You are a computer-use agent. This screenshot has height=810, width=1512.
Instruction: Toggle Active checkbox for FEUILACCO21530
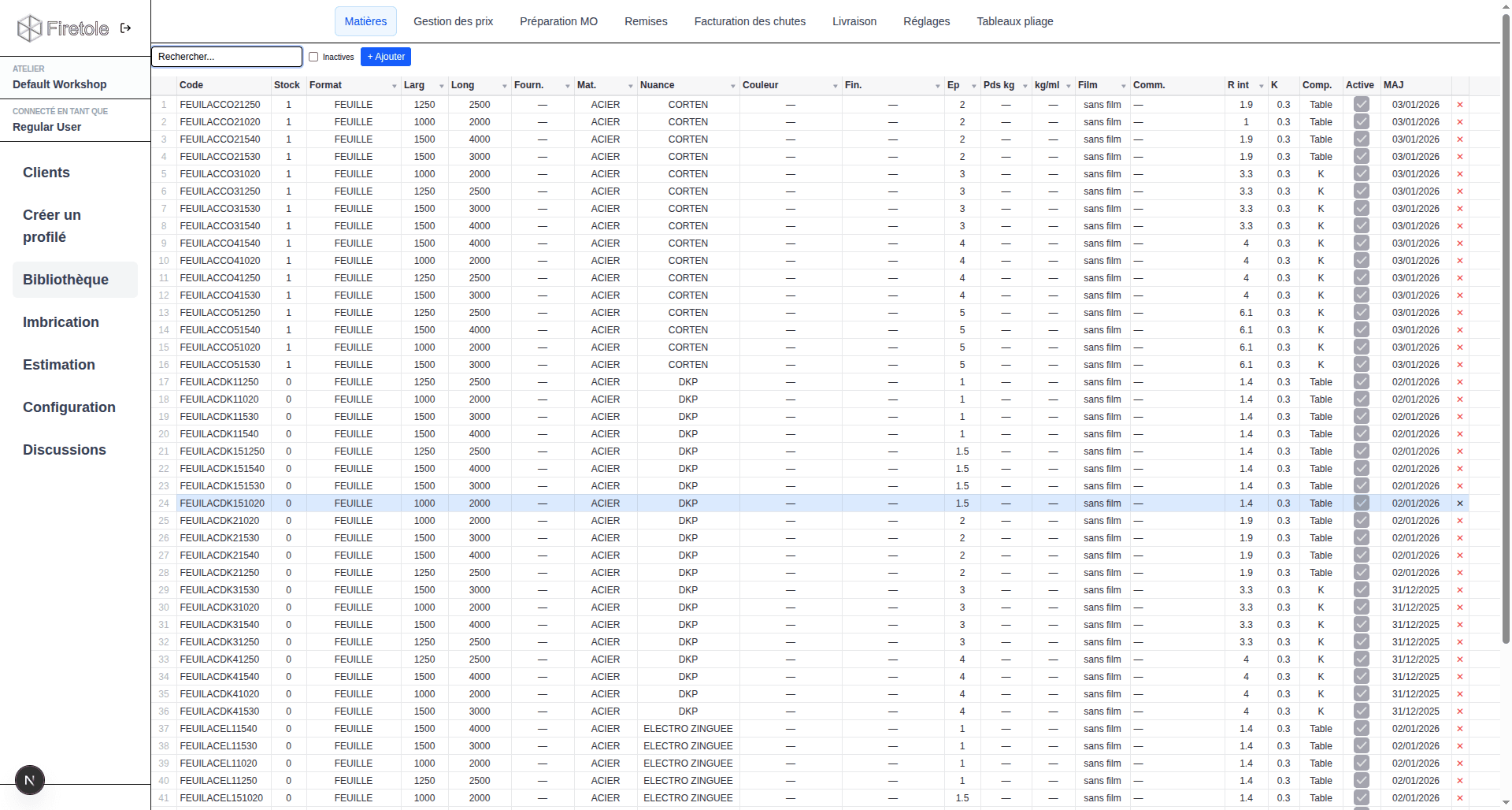tap(1362, 156)
